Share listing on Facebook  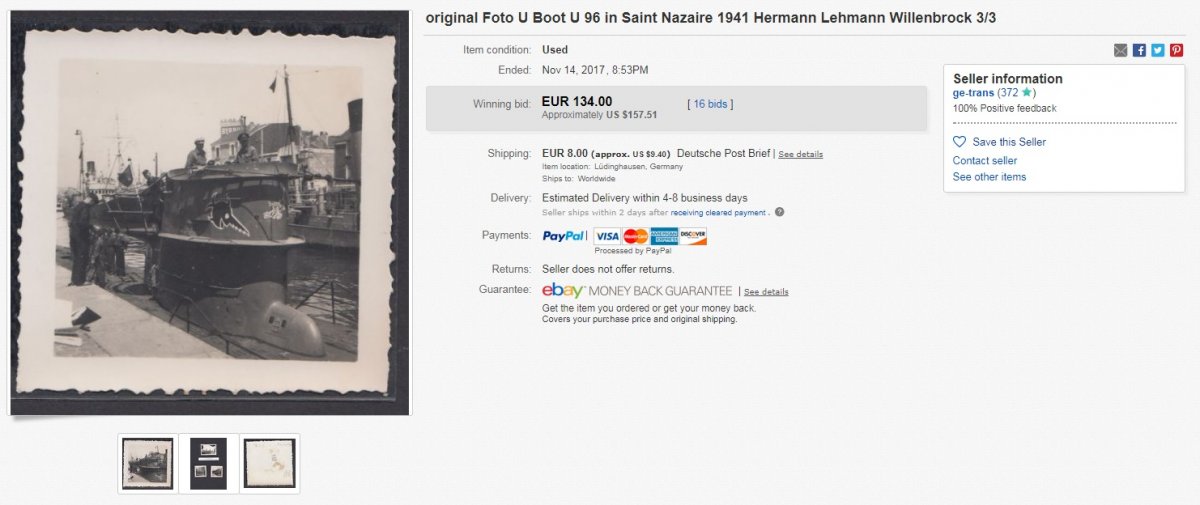click(1139, 50)
